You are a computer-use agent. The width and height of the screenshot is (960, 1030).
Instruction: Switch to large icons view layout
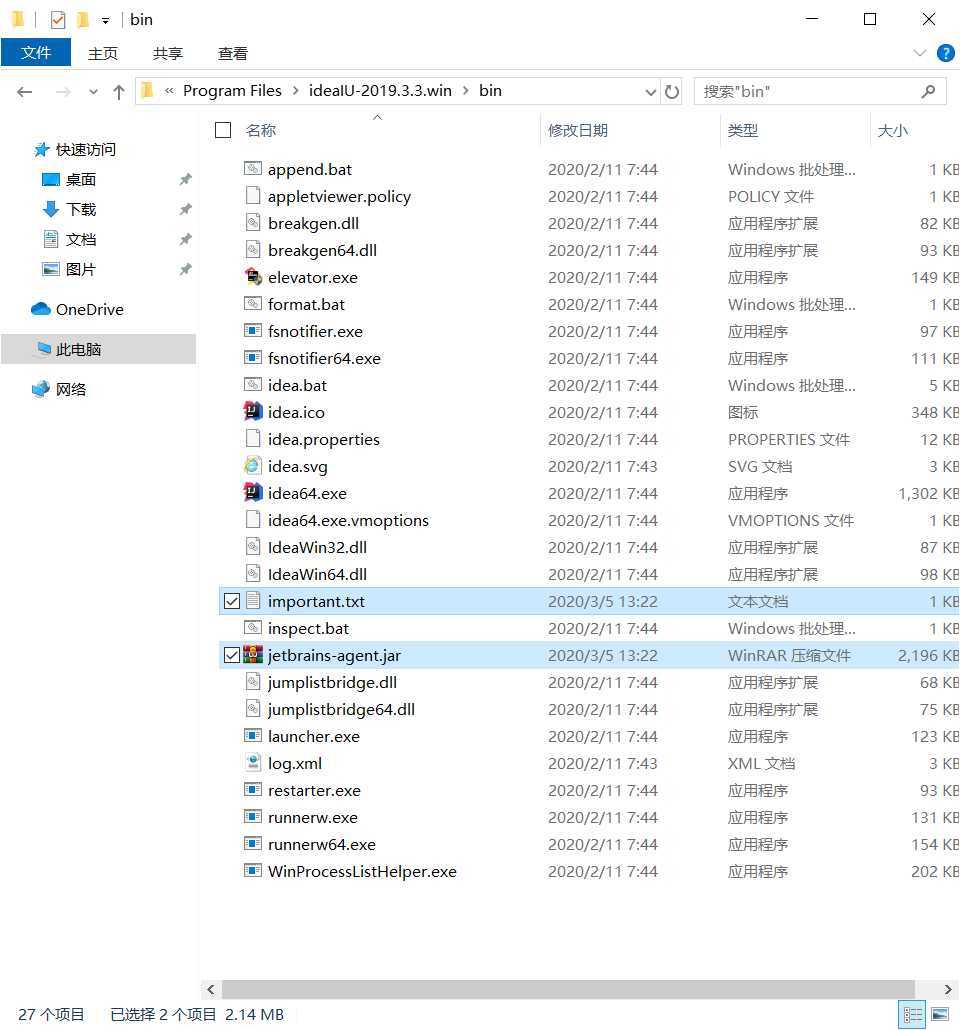940,1015
